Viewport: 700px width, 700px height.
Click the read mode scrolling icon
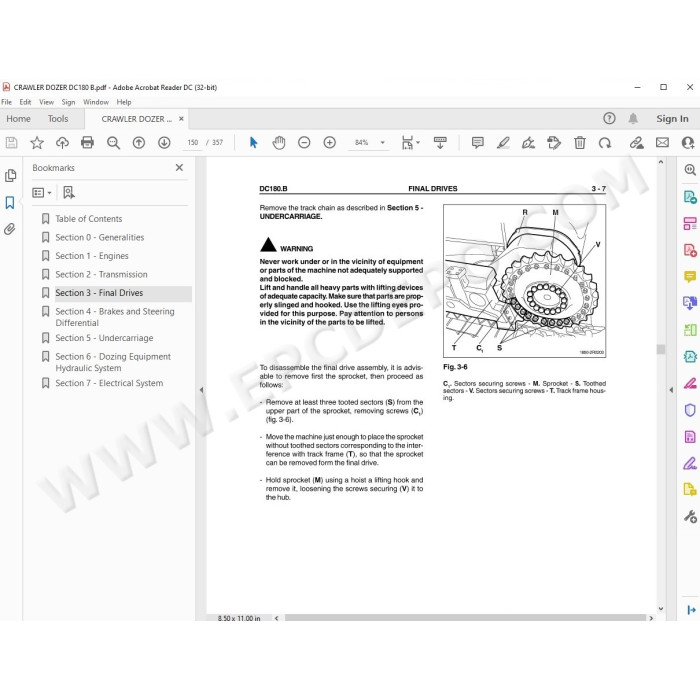[x=440, y=142]
